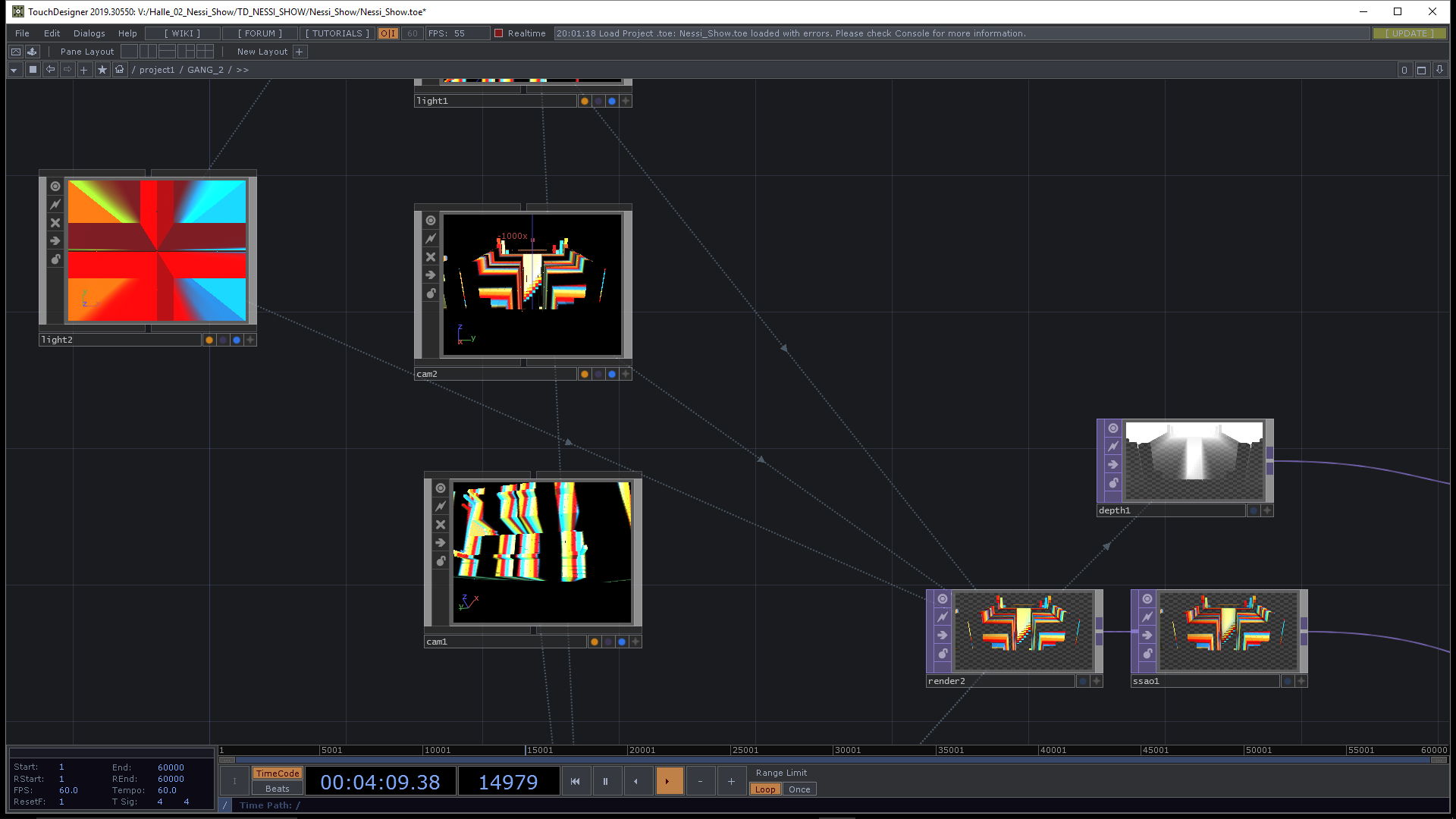The width and height of the screenshot is (1456, 819).
Task: Open the Dialogs menu
Action: click(x=89, y=33)
